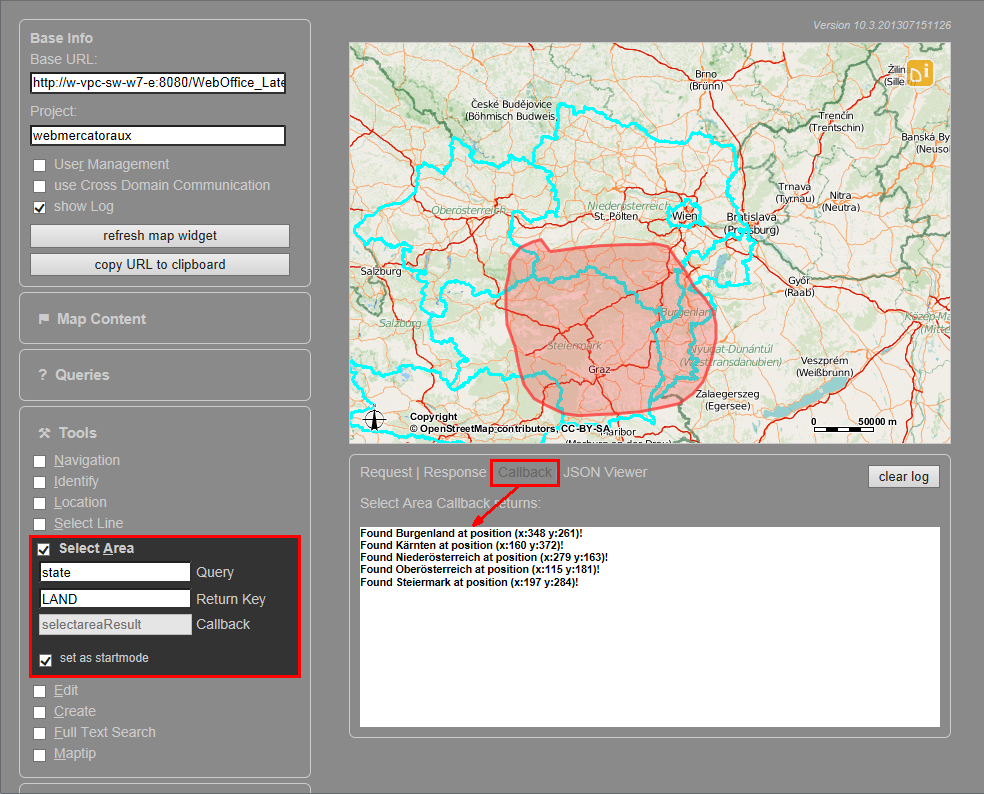Enable User Management
Viewport: 984px width, 794px height.
coord(38,164)
